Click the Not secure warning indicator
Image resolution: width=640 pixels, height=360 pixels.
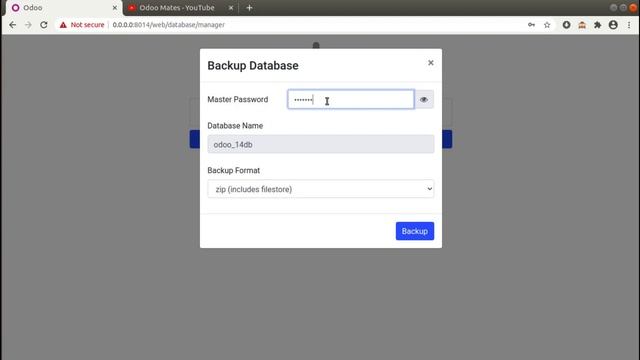pos(82,25)
